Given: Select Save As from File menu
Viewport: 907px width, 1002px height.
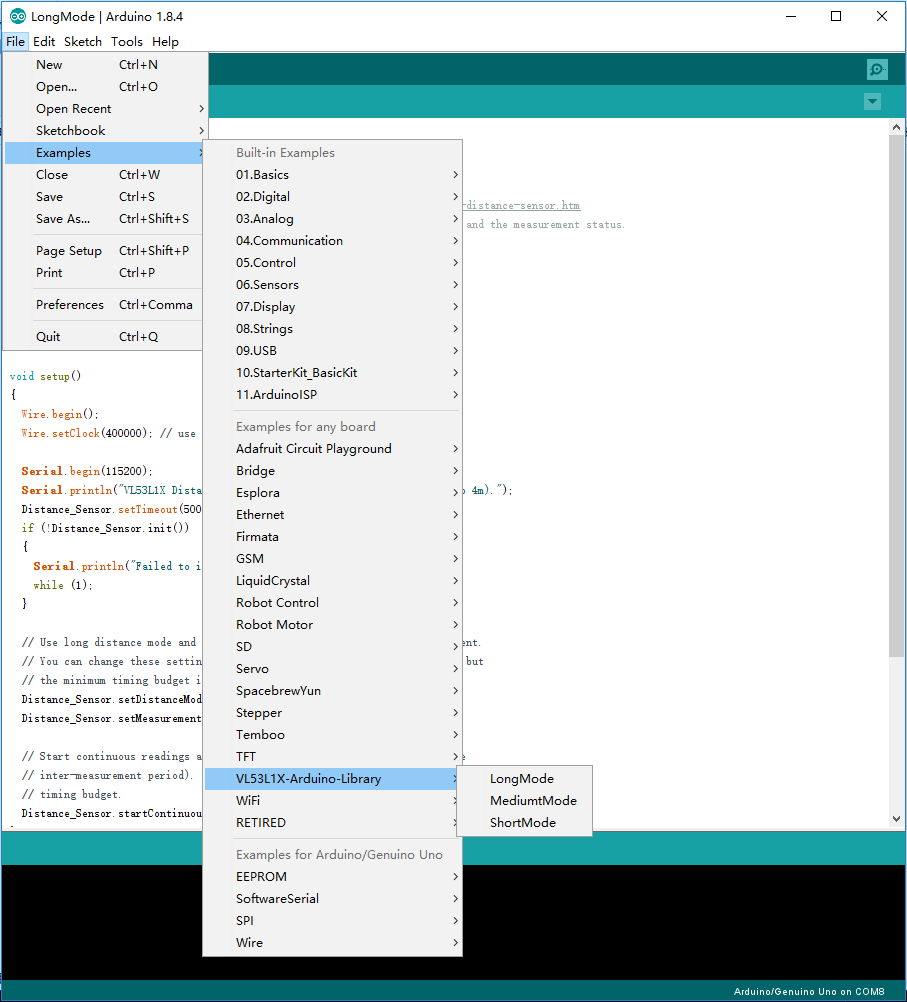Looking at the screenshot, I should click(x=105, y=219).
